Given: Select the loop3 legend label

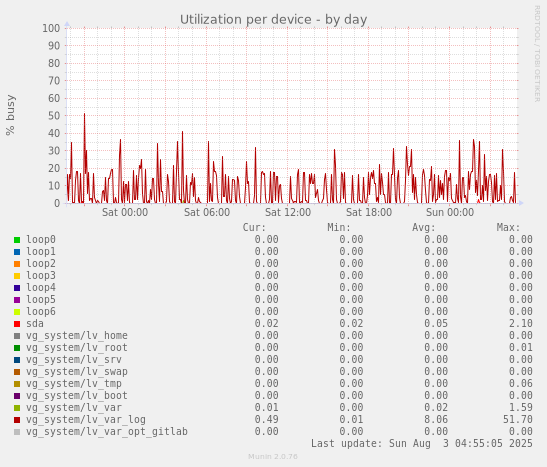Looking at the screenshot, I should [x=41, y=276].
